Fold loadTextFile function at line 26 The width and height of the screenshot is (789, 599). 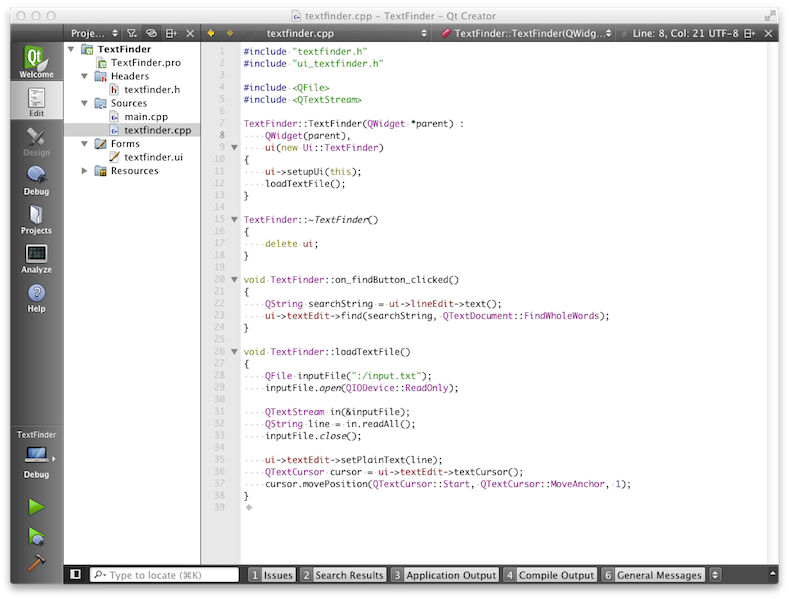click(x=234, y=351)
